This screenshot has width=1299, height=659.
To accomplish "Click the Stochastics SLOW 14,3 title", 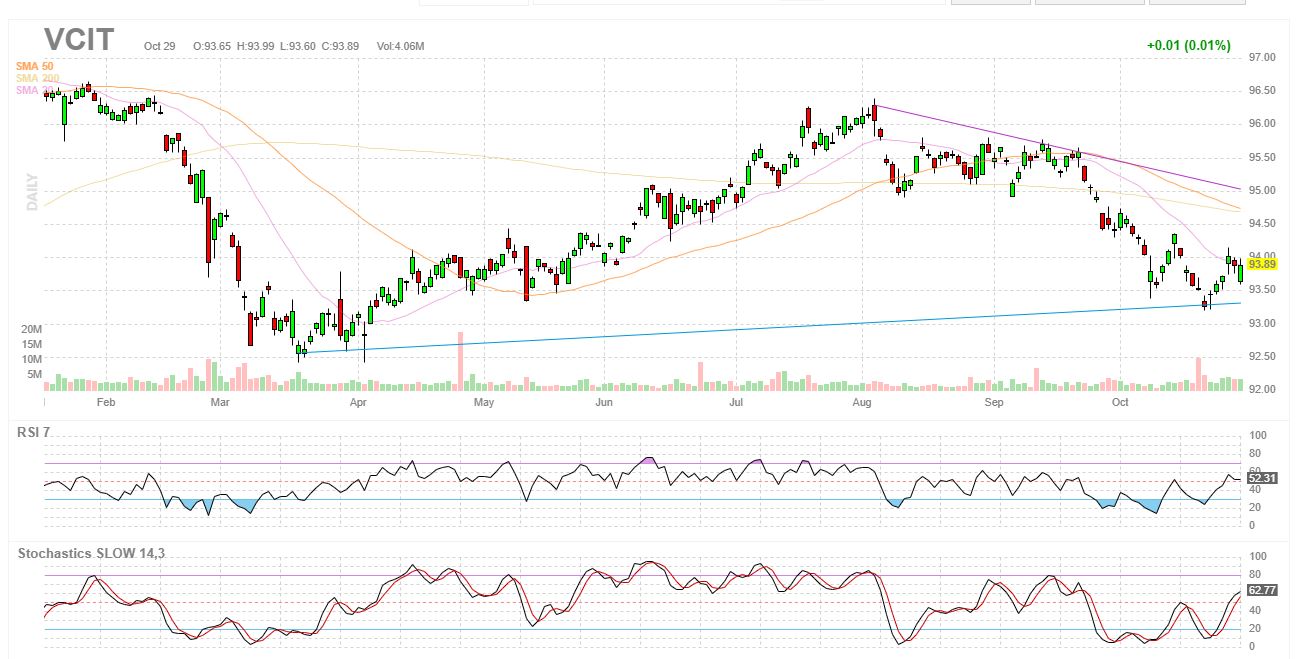I will point(91,553).
